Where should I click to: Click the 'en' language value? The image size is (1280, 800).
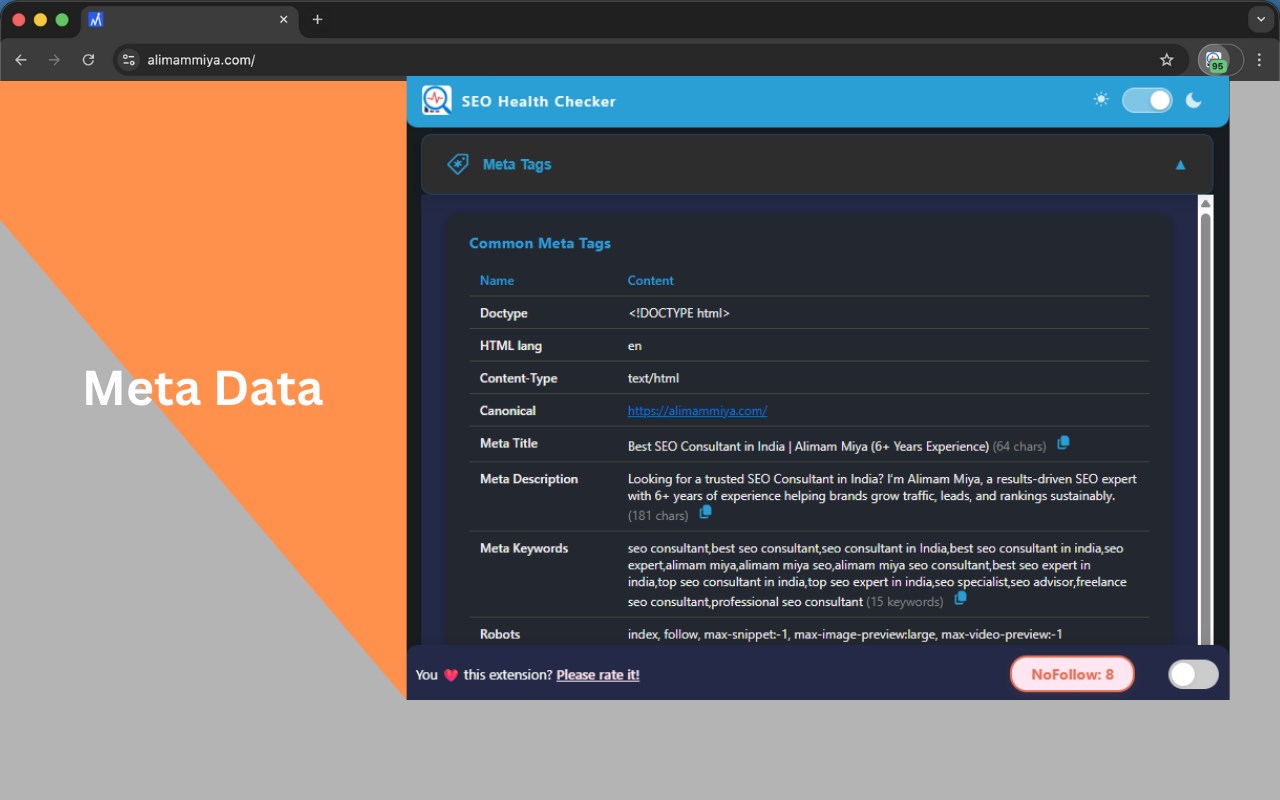tap(635, 346)
